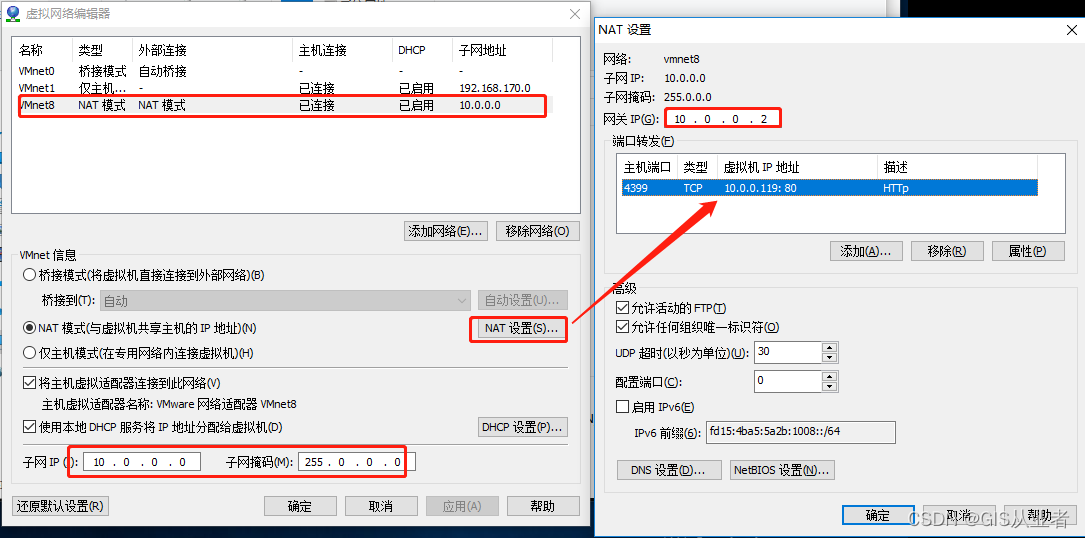This screenshot has height=538, width=1085.
Task: Open NAT 设置(S)... button
Action: [x=521, y=329]
